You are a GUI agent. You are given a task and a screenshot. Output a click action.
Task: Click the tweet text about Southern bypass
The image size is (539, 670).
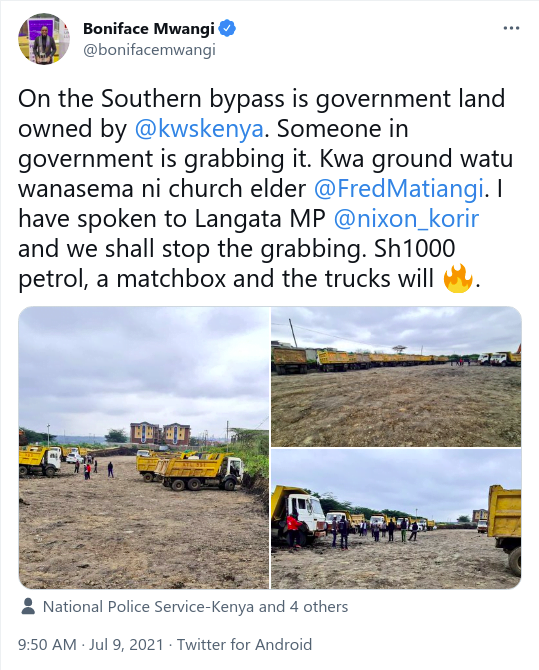tap(265, 188)
